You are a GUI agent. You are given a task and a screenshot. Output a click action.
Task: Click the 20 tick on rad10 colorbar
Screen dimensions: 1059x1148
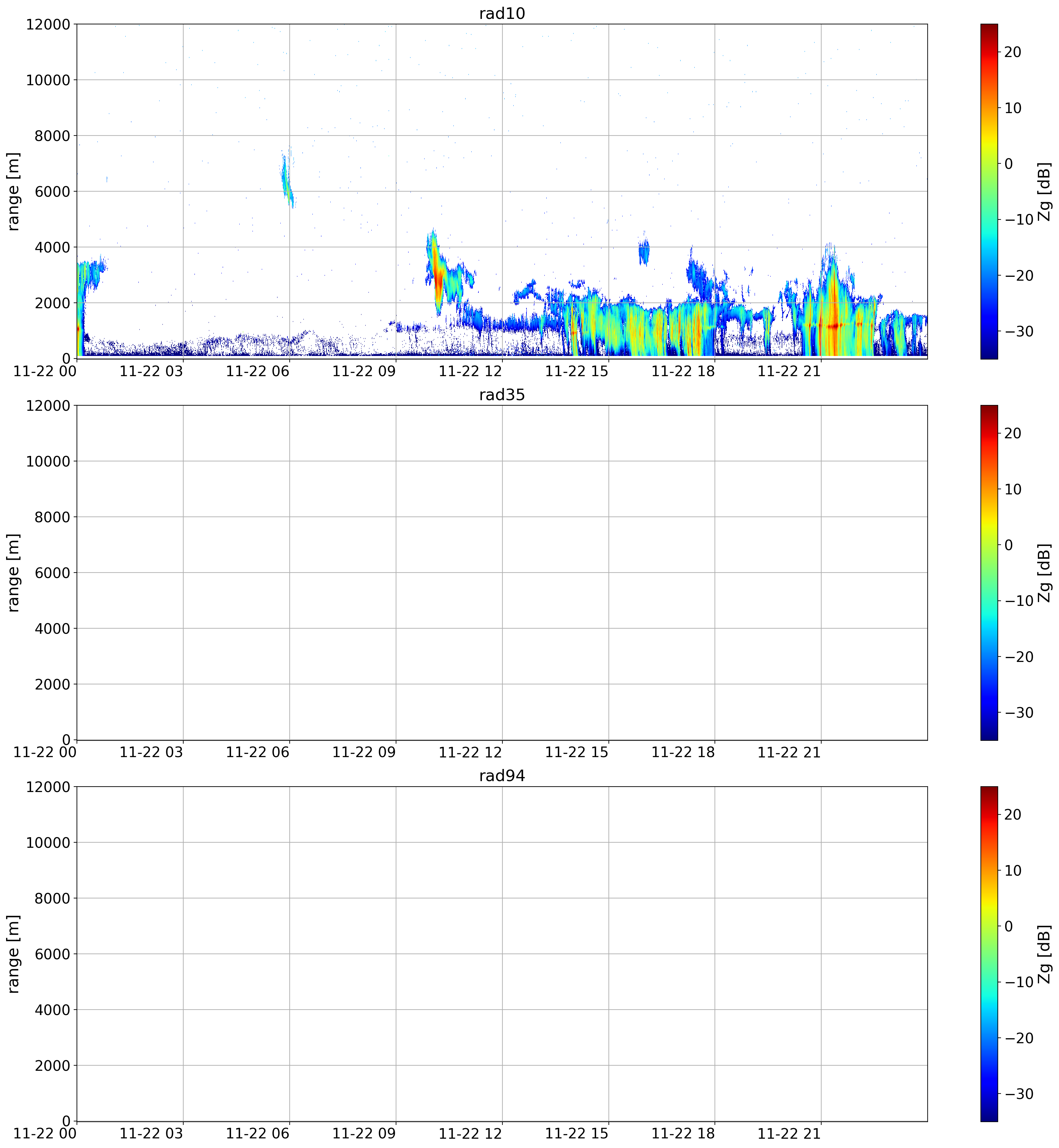[x=1013, y=52]
